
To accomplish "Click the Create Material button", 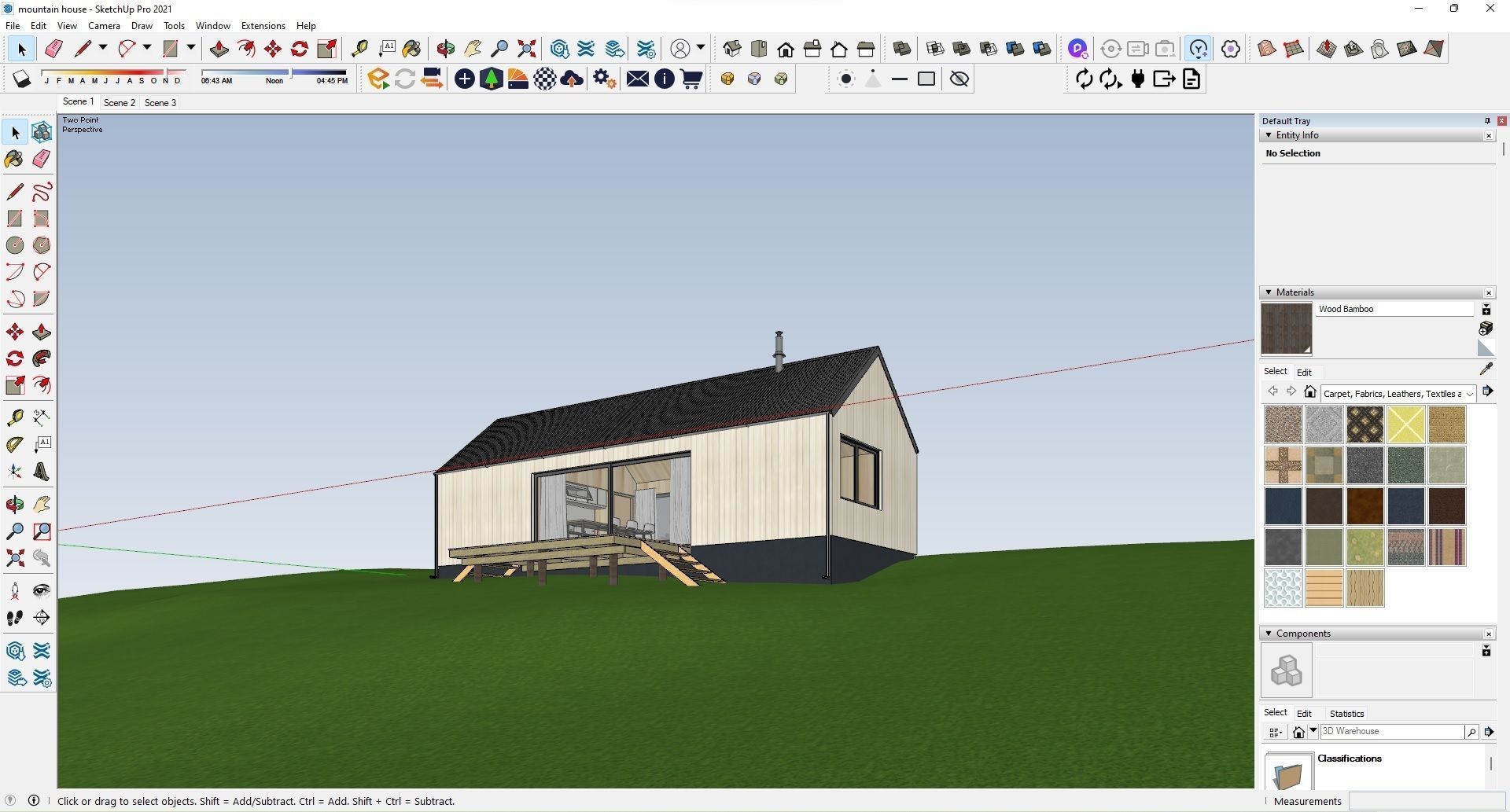I will (x=1486, y=328).
